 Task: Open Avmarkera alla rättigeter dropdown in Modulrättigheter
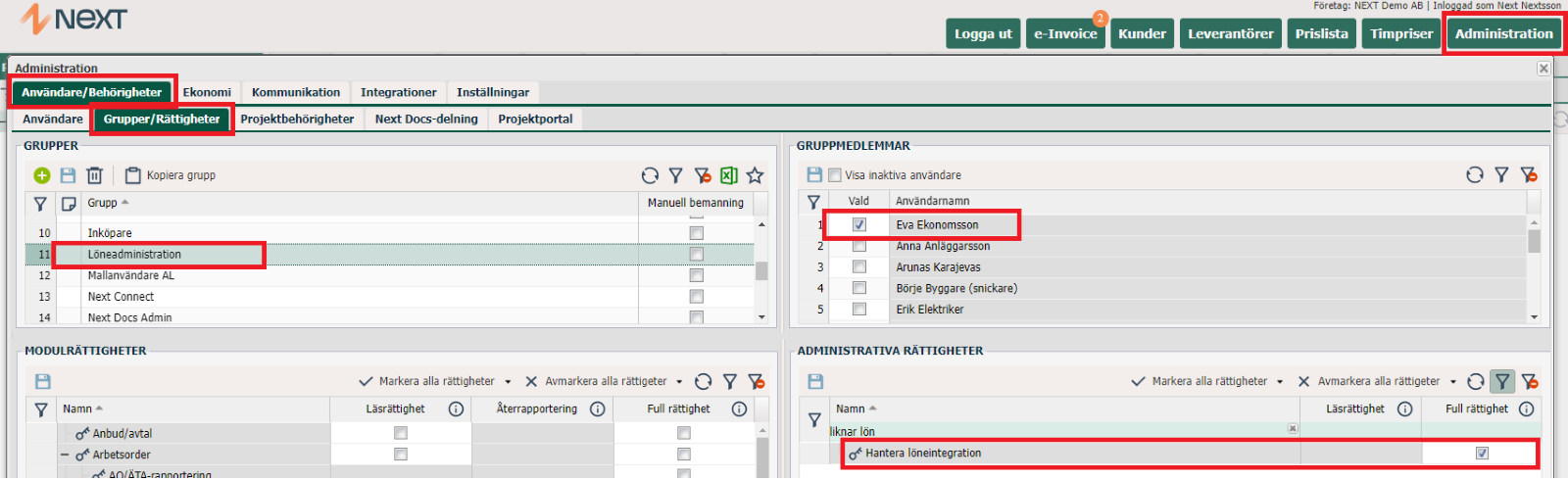(679, 382)
